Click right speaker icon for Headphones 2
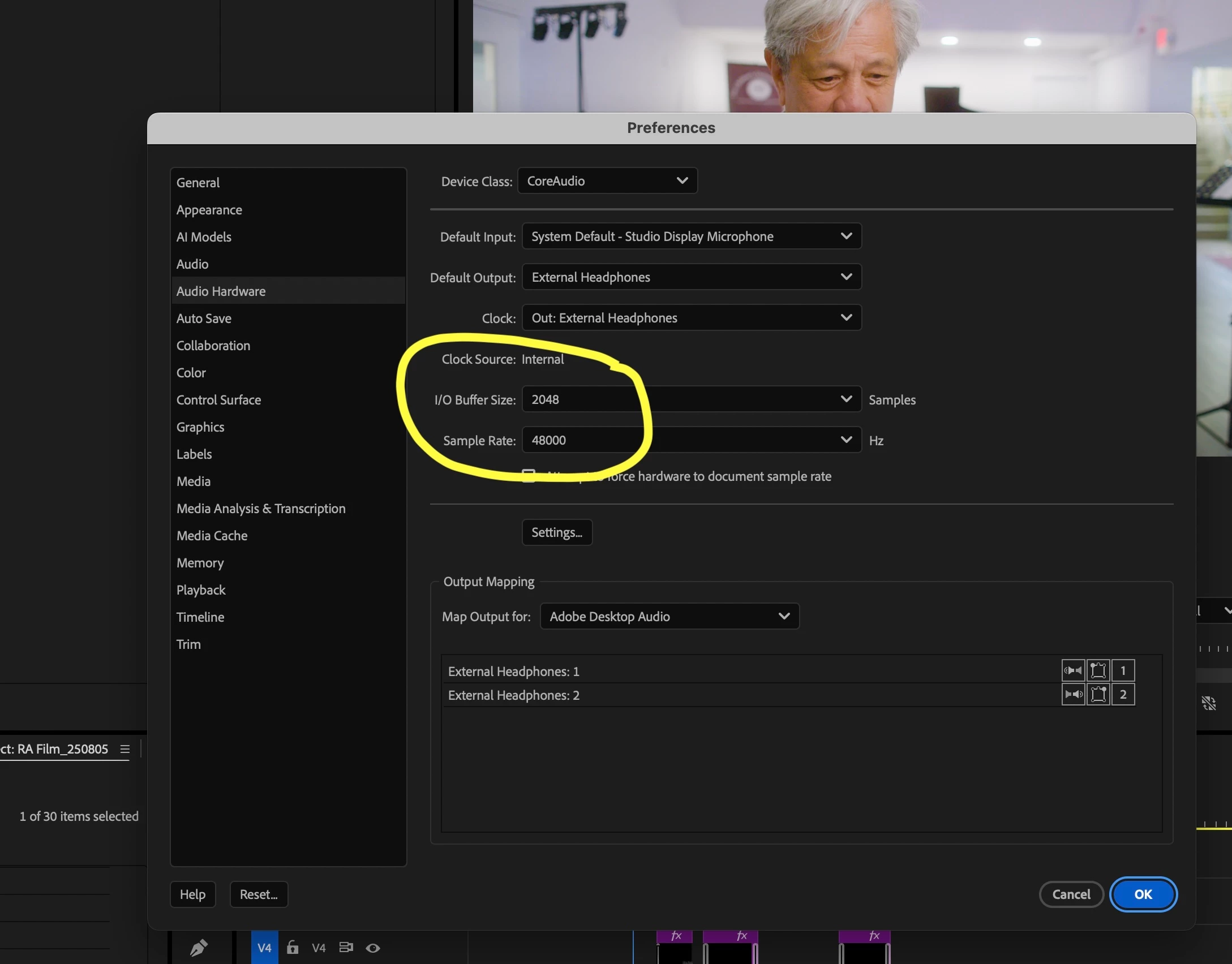 (x=1072, y=694)
